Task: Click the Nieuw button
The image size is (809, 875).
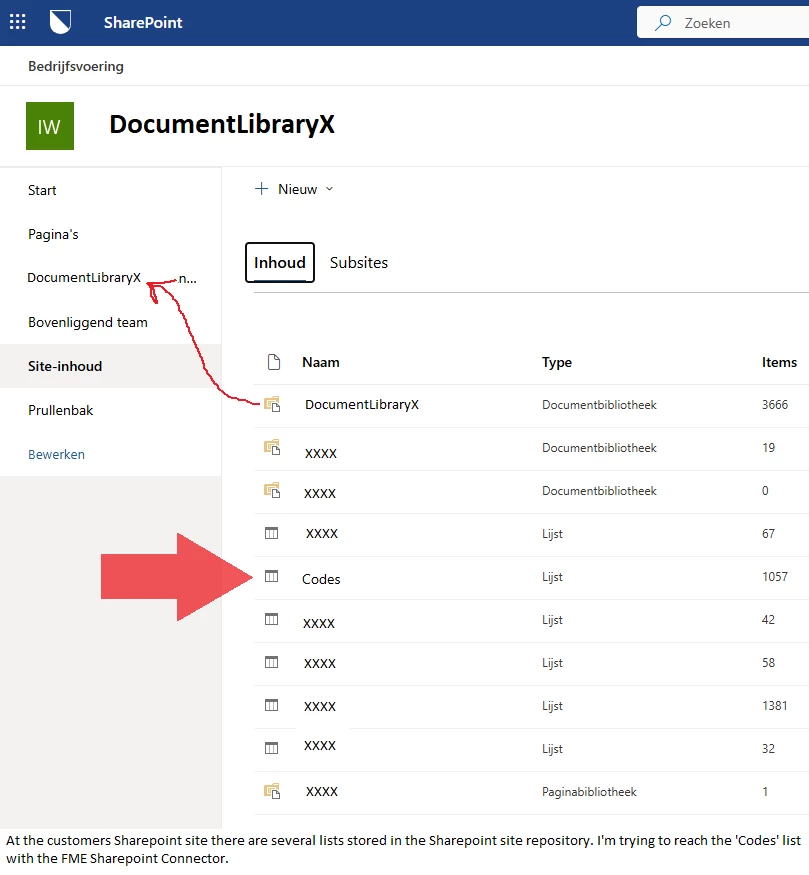Action: click(293, 189)
